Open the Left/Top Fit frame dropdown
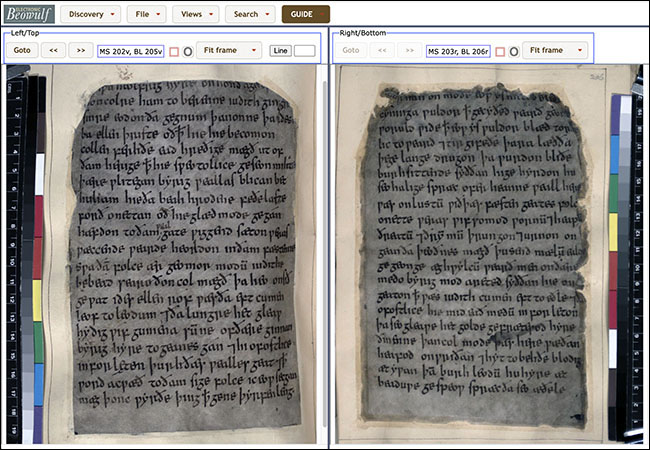 [229, 50]
